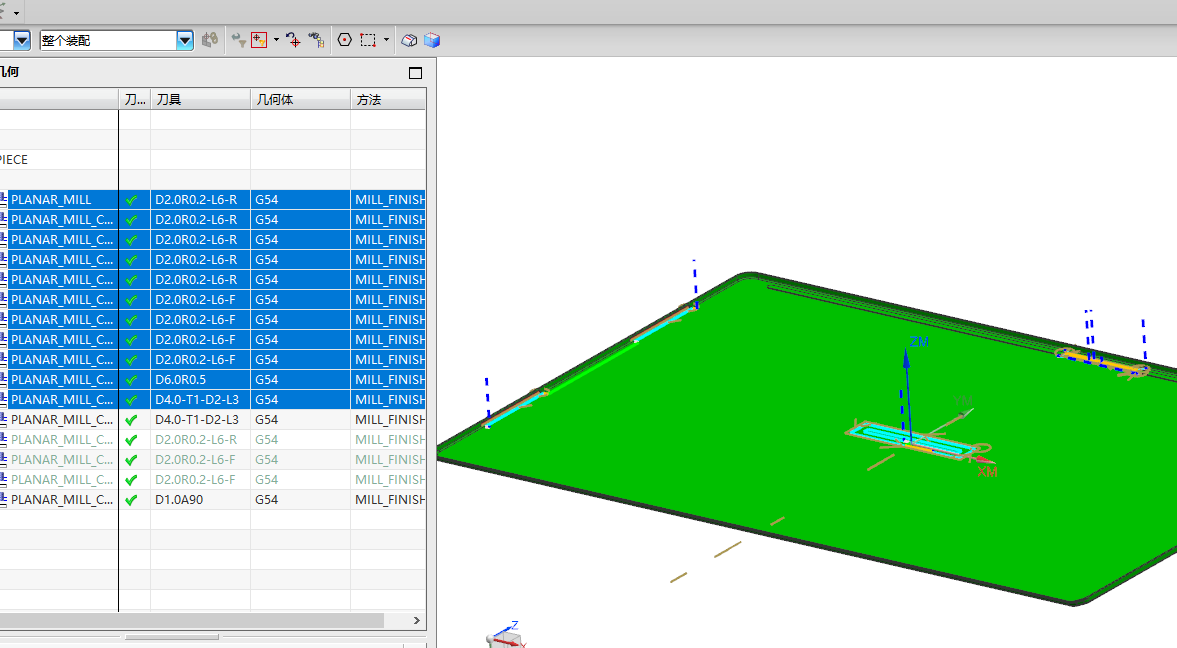Click the 几何体 column header
Image resolution: width=1177 pixels, height=648 pixels.
pyautogui.click(x=300, y=99)
